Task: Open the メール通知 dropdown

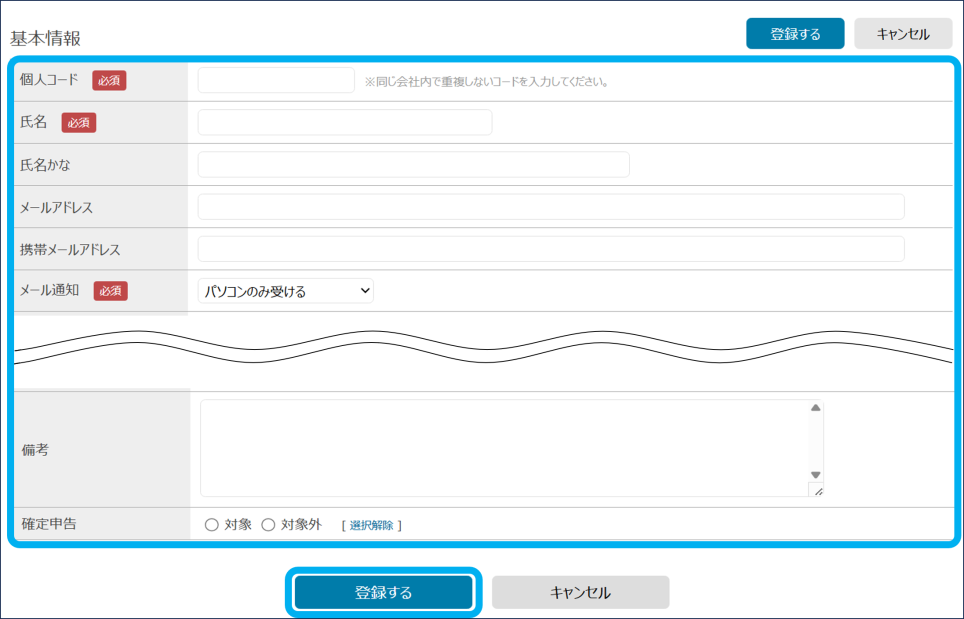Action: coord(286,291)
